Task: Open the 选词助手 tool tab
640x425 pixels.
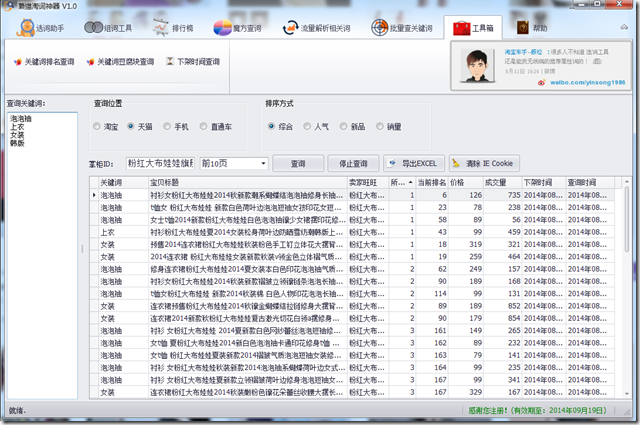Action: coord(39,28)
